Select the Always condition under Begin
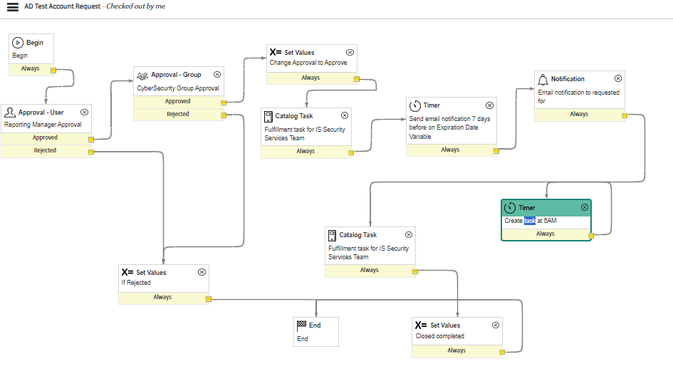673x386 pixels. (31, 69)
